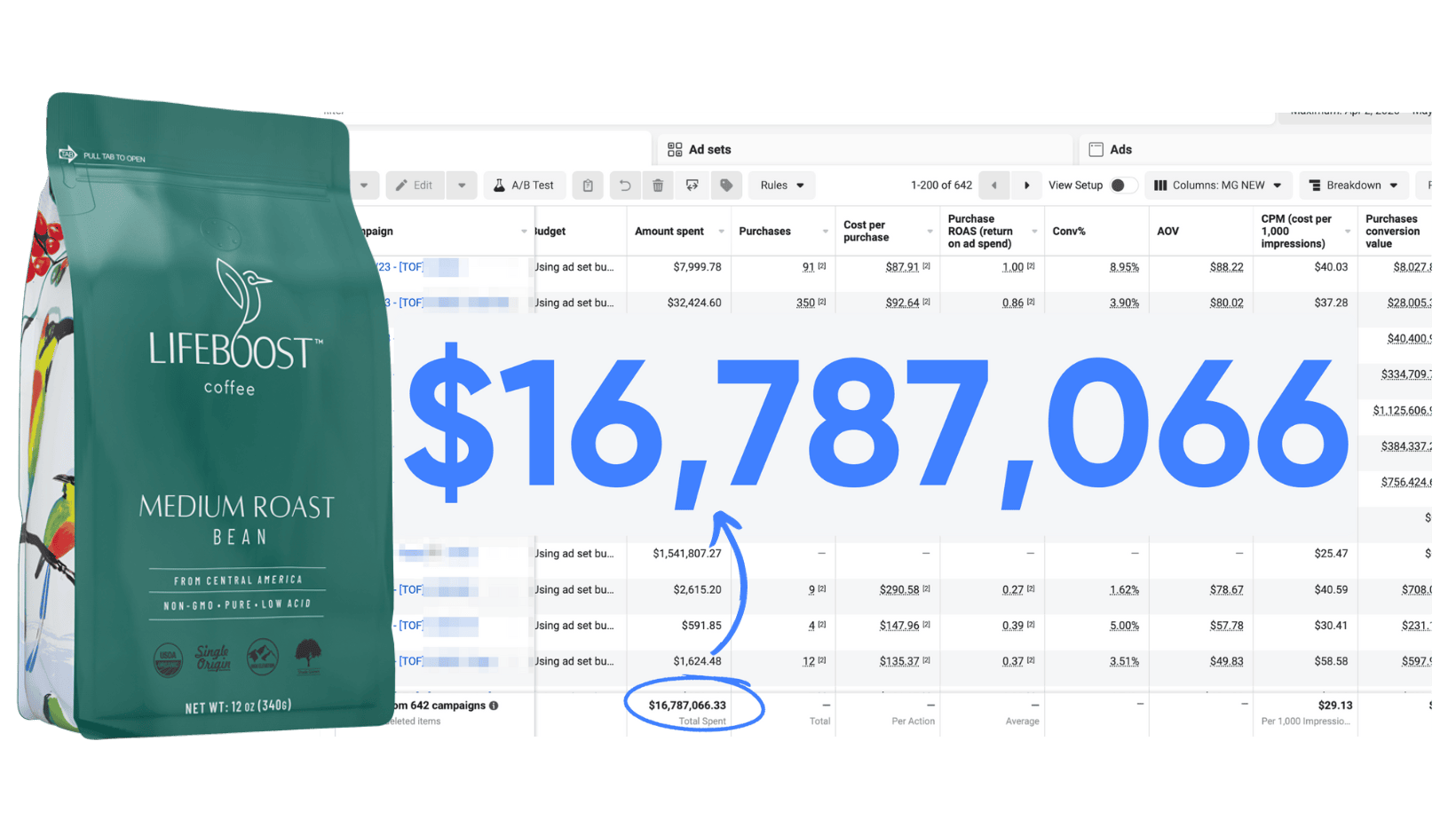Image resolution: width=1456 pixels, height=820 pixels.
Task: Open the Rules dropdown
Action: tap(782, 185)
